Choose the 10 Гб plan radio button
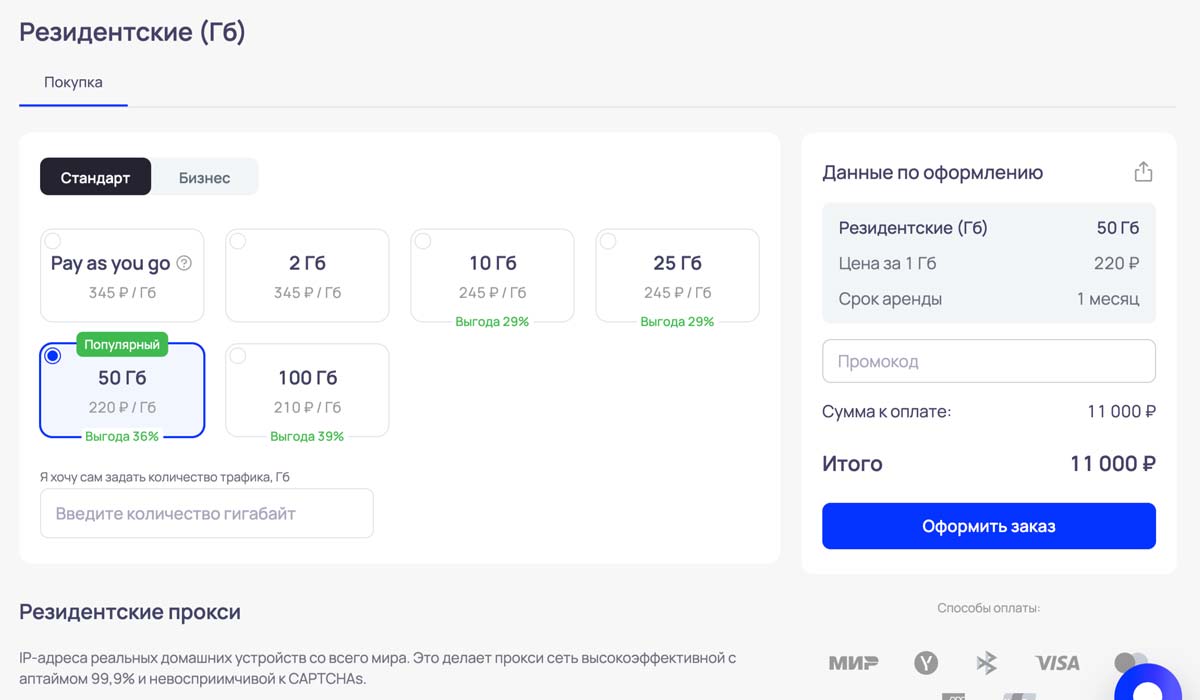Screen dimensions: 1200x700 coord(423,241)
